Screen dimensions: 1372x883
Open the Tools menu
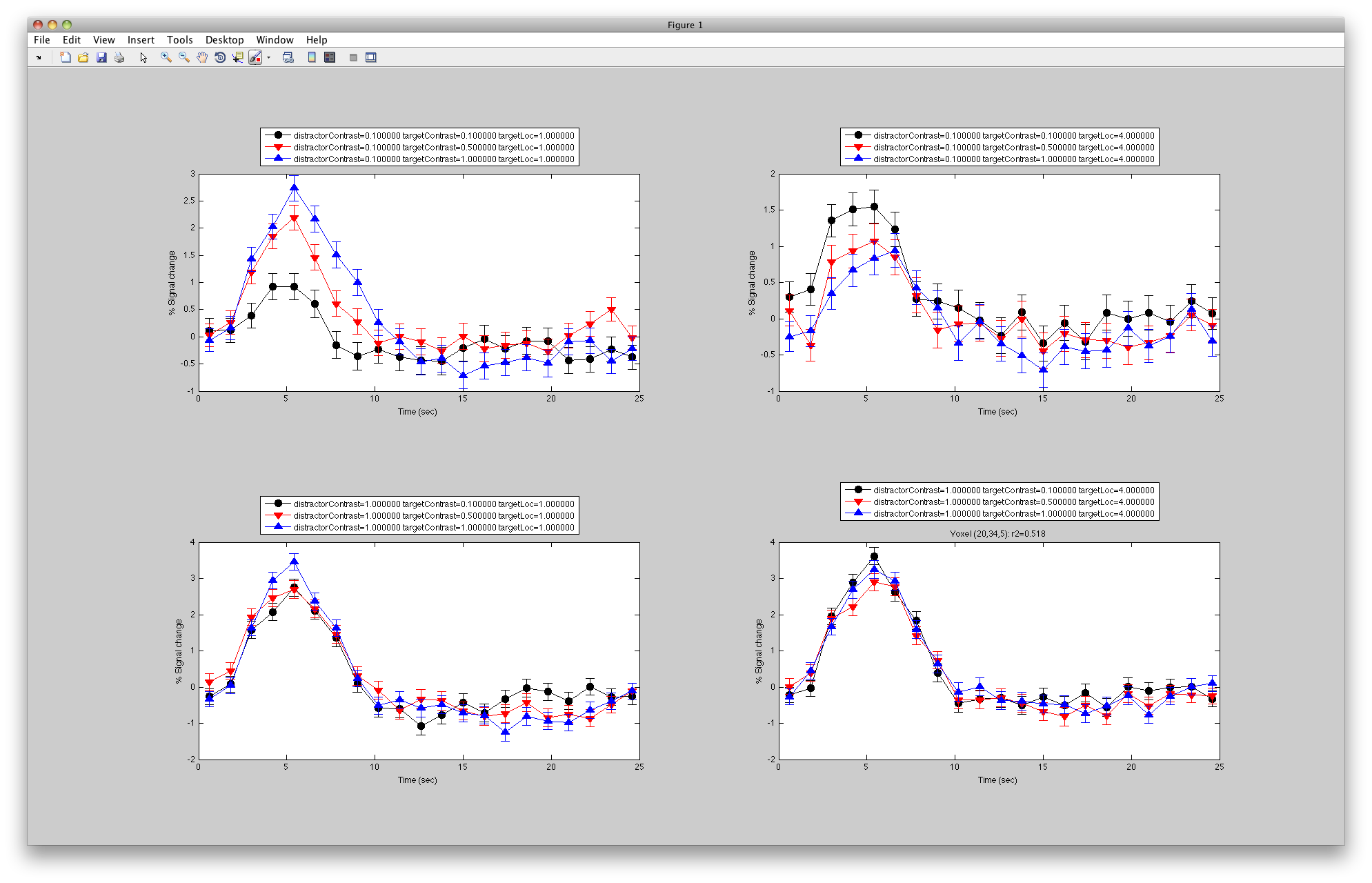(179, 40)
